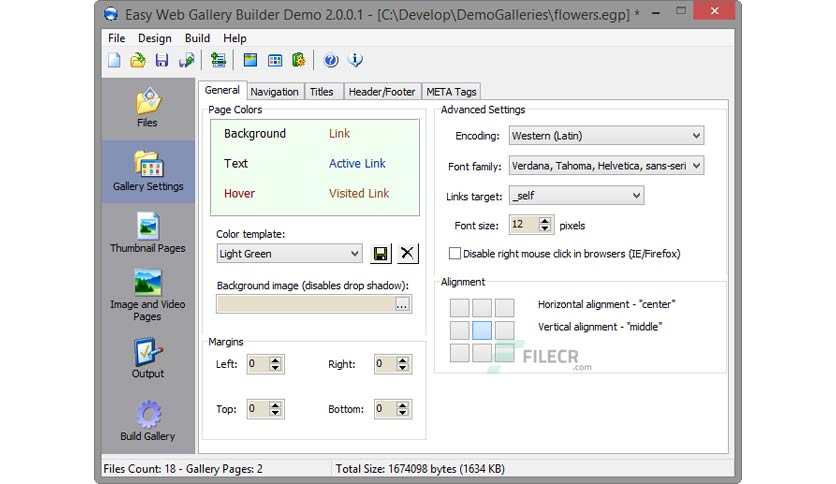Image resolution: width=836 pixels, height=484 pixels.
Task: Pick the Visited Link color
Action: (359, 193)
